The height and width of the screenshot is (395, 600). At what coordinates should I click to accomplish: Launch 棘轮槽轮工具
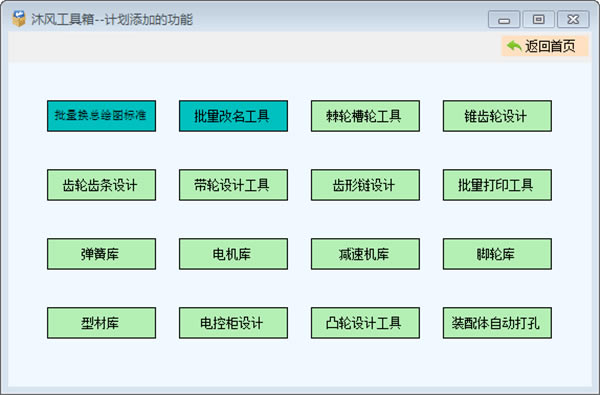coord(365,116)
